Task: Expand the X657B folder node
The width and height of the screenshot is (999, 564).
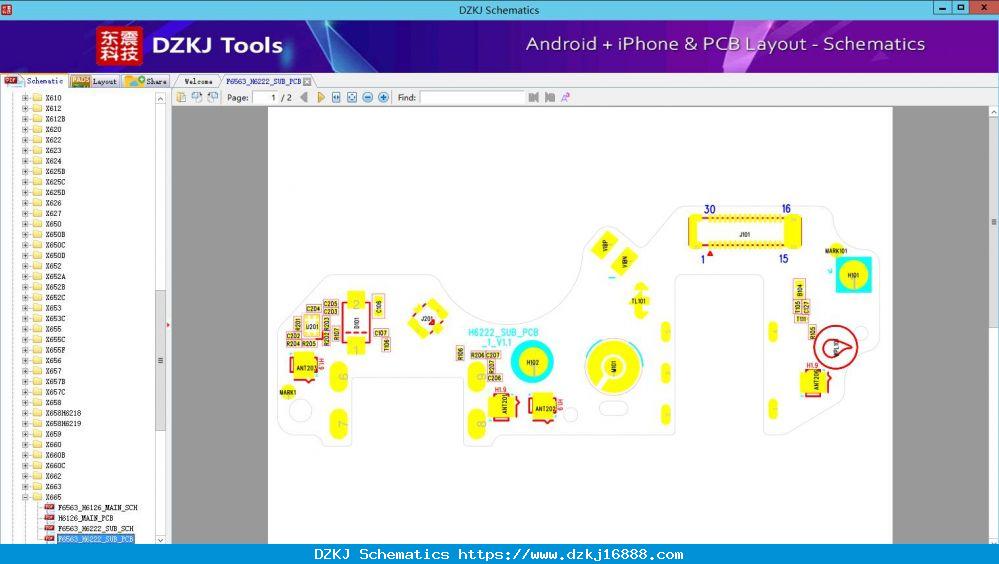Action: [25, 381]
